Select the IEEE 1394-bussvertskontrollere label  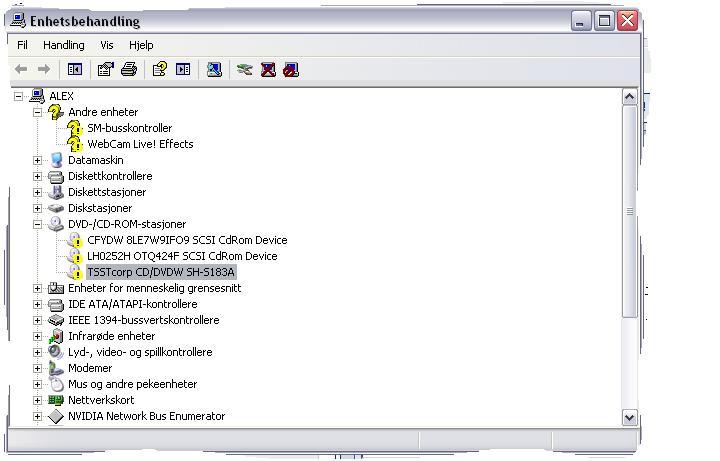pos(143,320)
